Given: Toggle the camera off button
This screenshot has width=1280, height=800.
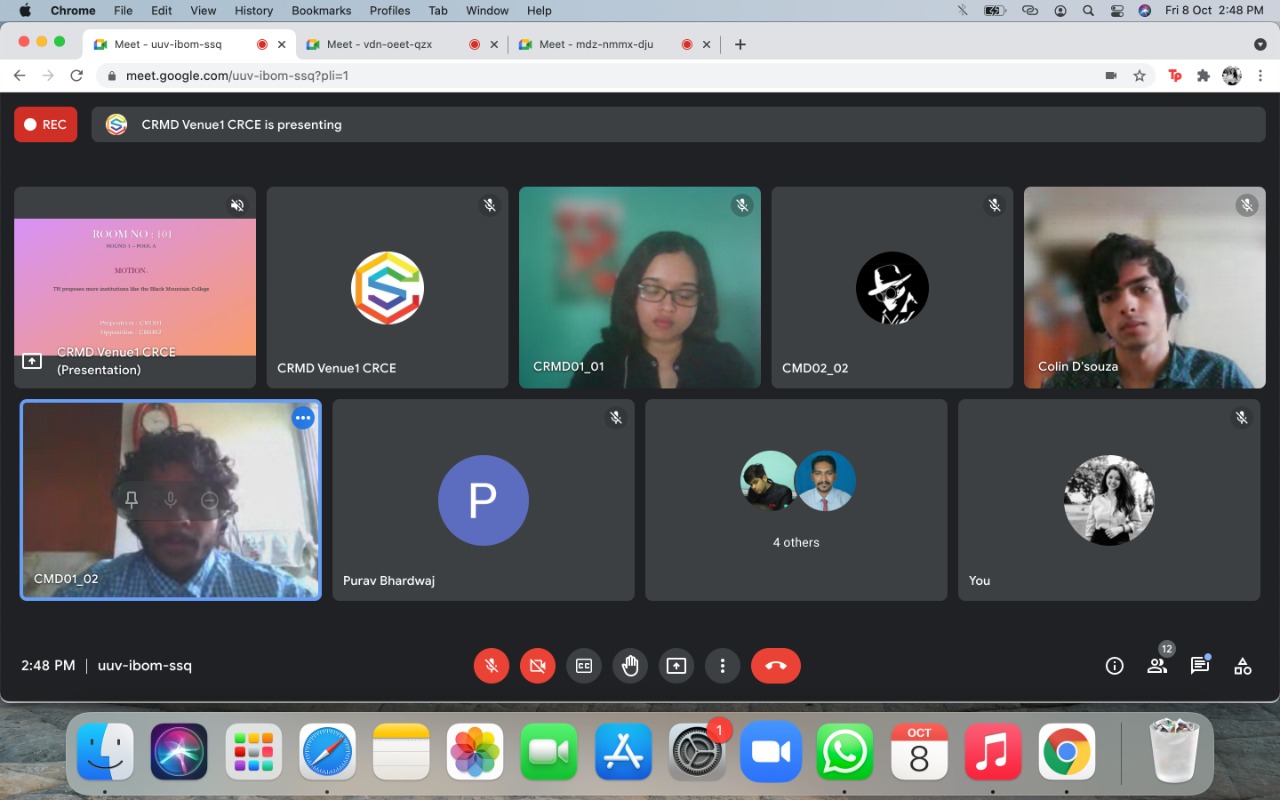Looking at the screenshot, I should coord(537,666).
